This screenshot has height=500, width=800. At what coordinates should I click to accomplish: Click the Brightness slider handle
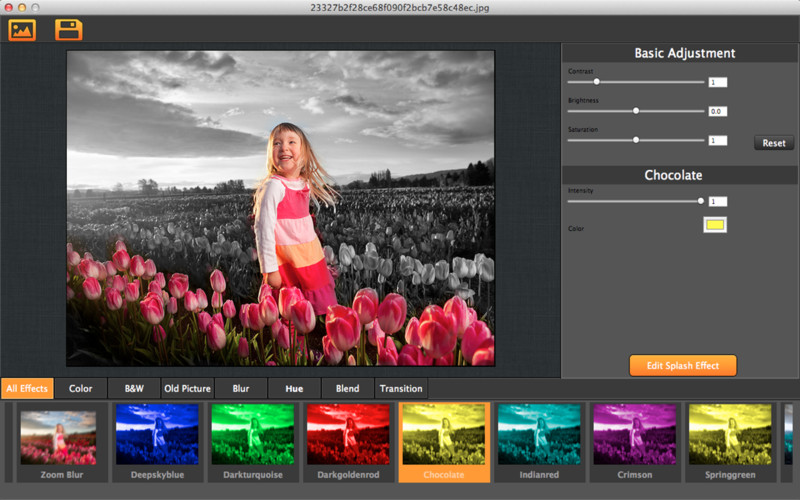pos(636,111)
